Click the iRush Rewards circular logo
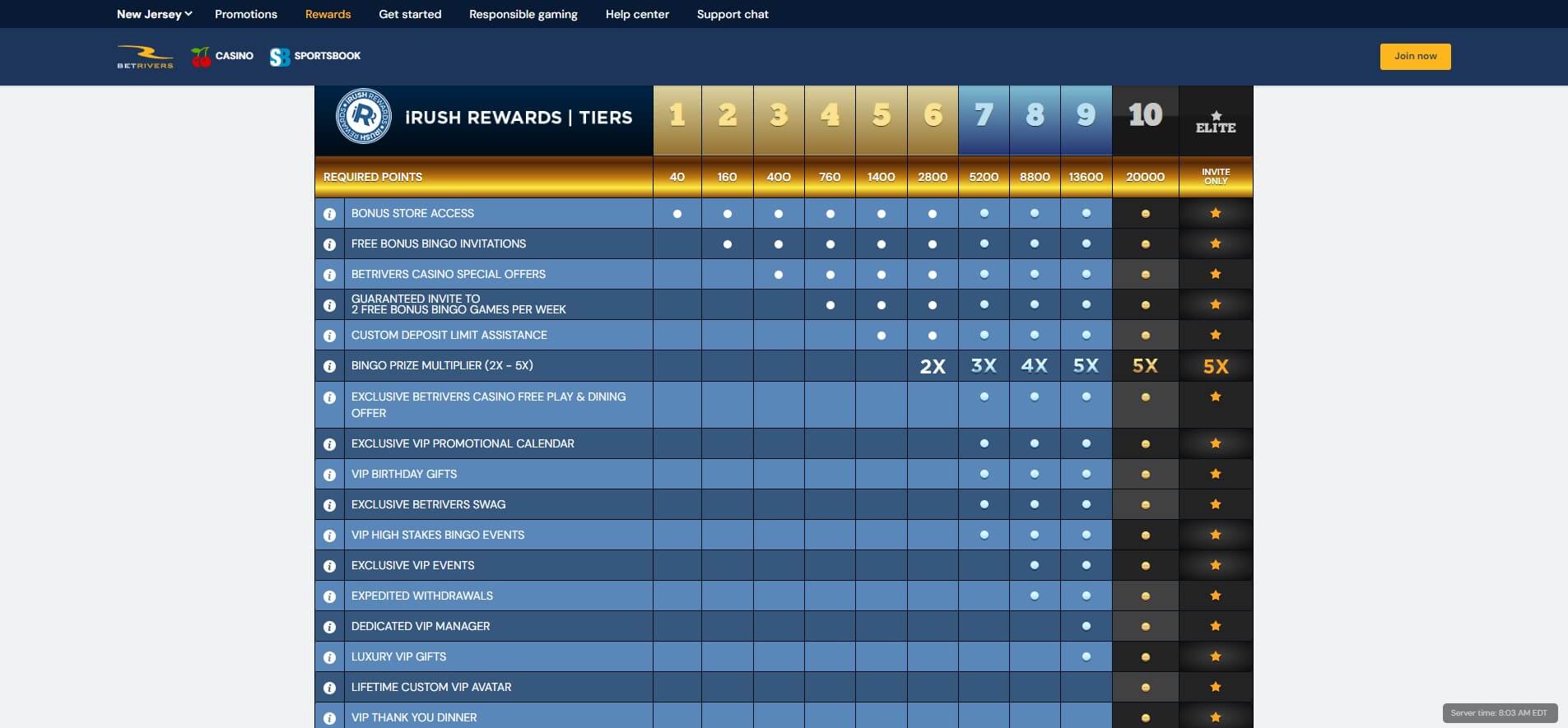The image size is (1568, 728). (x=364, y=116)
